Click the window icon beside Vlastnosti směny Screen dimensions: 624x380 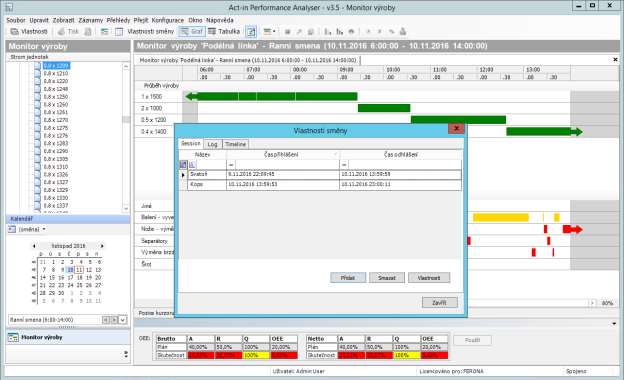pyautogui.click(x=119, y=31)
